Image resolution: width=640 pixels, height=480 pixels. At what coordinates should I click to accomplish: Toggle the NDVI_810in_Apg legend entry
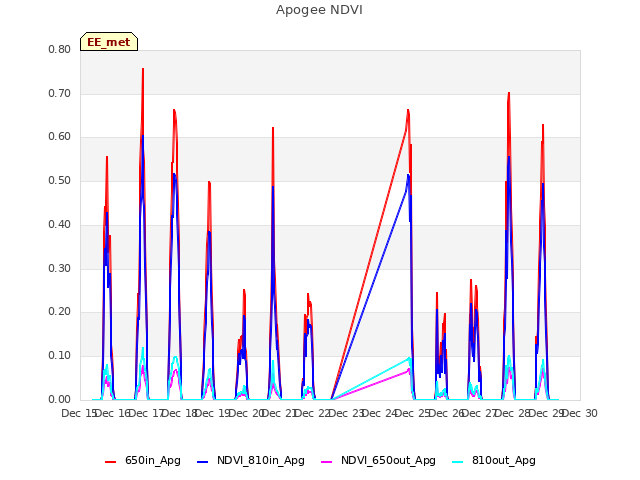pyautogui.click(x=251, y=460)
